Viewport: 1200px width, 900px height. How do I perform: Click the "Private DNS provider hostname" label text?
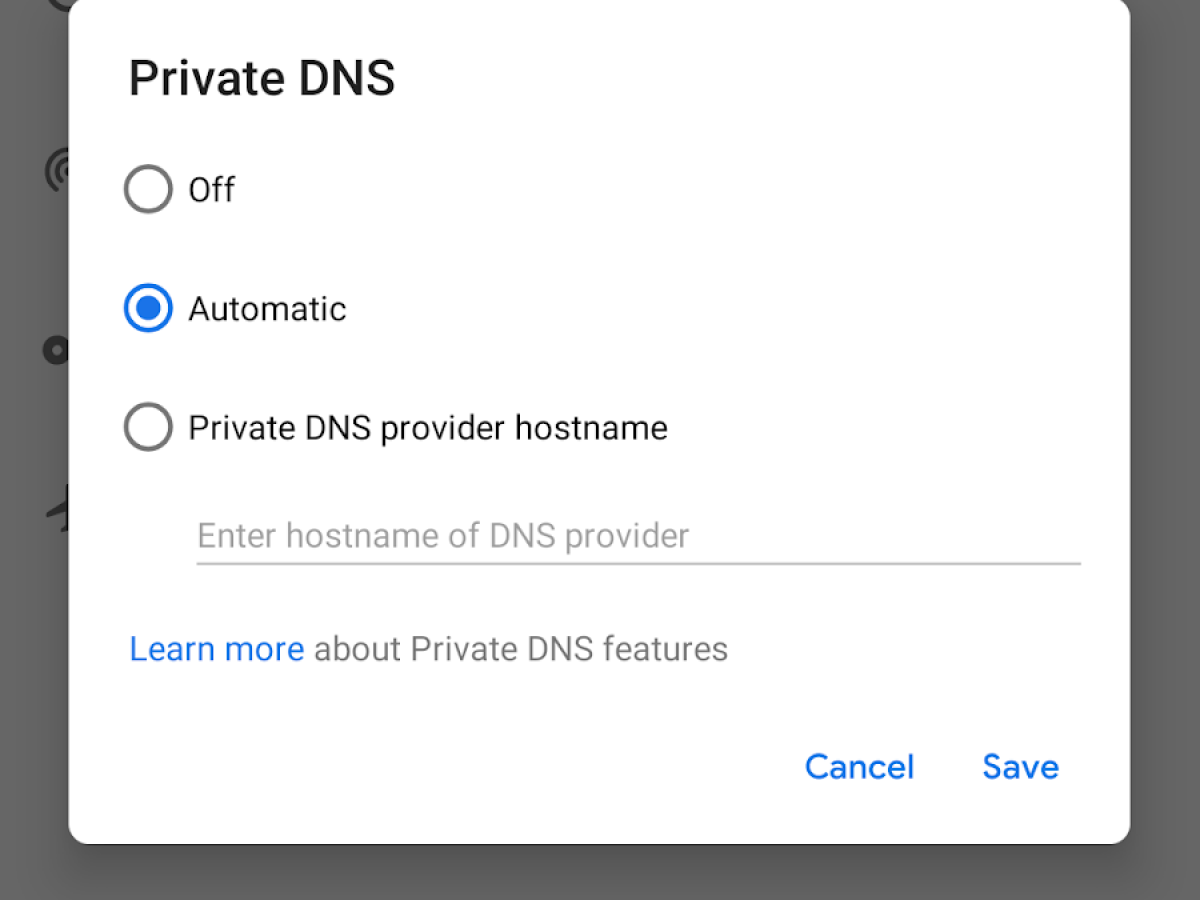(428, 428)
